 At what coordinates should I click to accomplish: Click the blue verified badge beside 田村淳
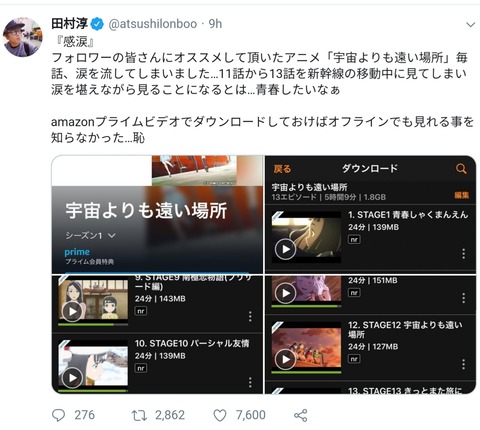tap(97, 24)
